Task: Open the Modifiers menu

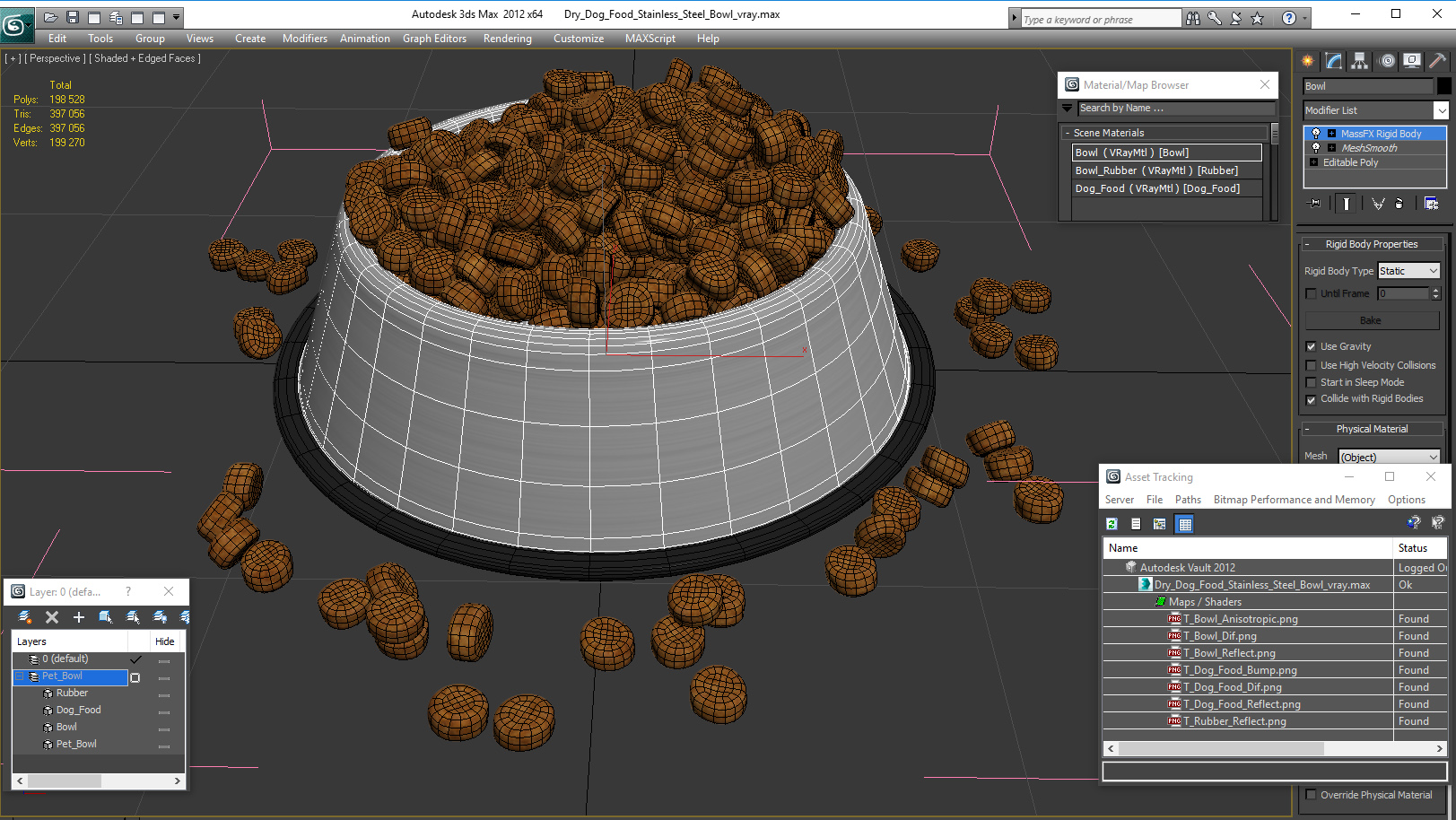Action: (304, 39)
